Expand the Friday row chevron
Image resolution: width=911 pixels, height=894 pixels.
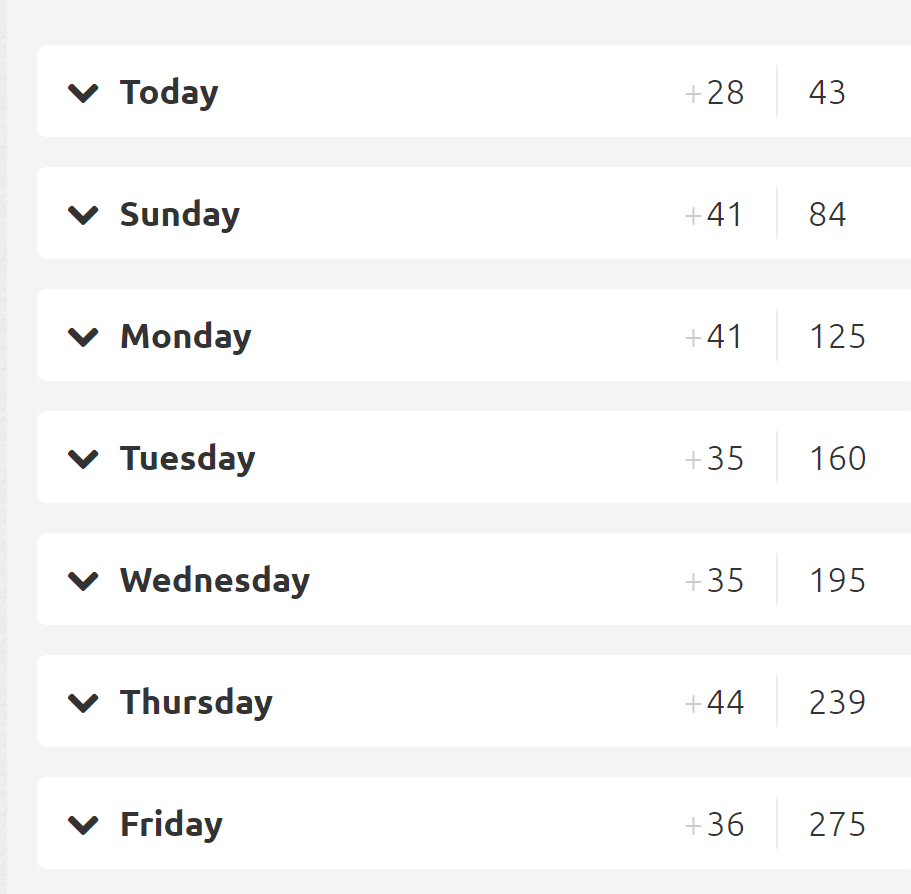coord(83,825)
